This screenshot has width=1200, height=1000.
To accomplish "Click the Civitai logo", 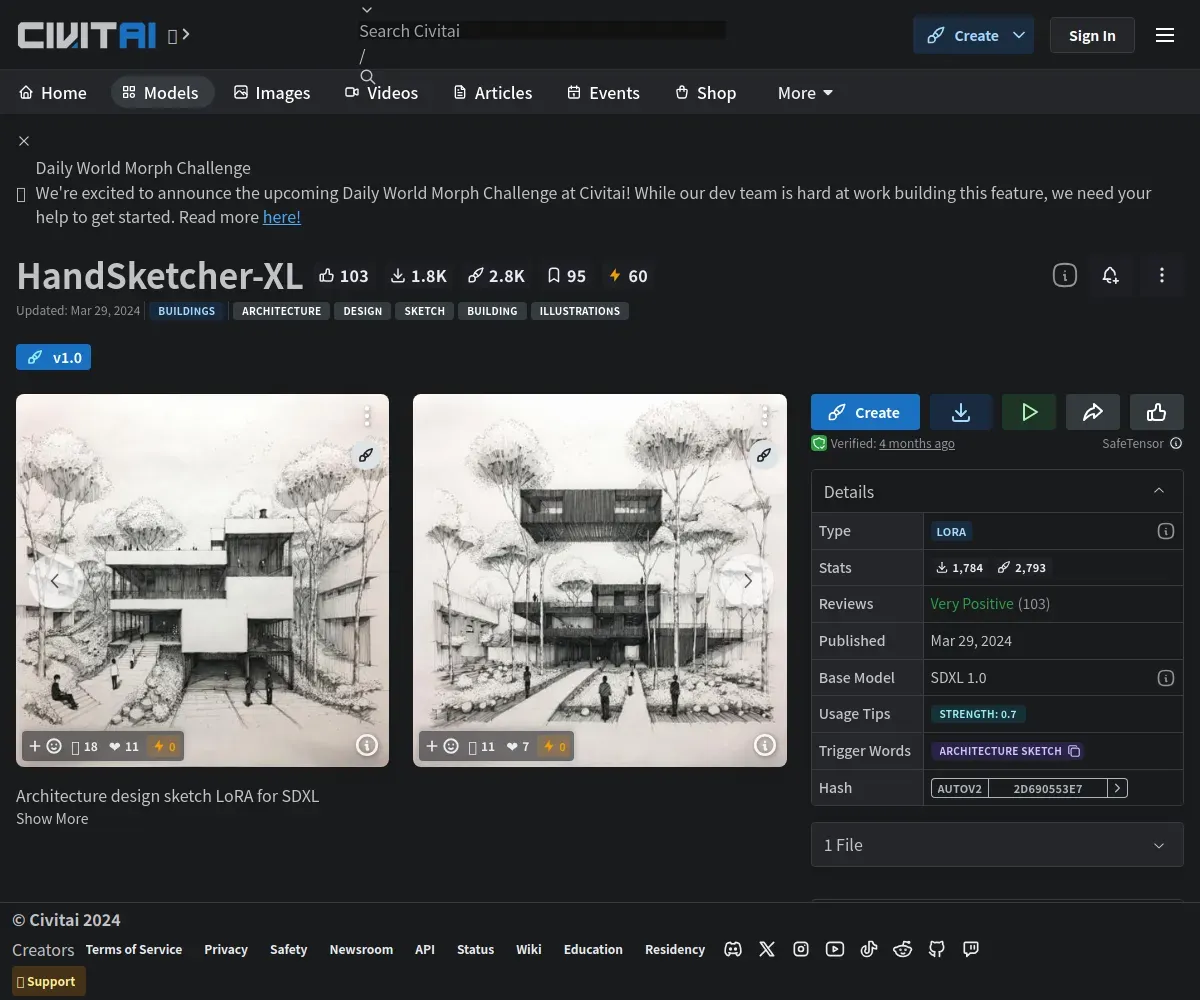I will tap(87, 35).
